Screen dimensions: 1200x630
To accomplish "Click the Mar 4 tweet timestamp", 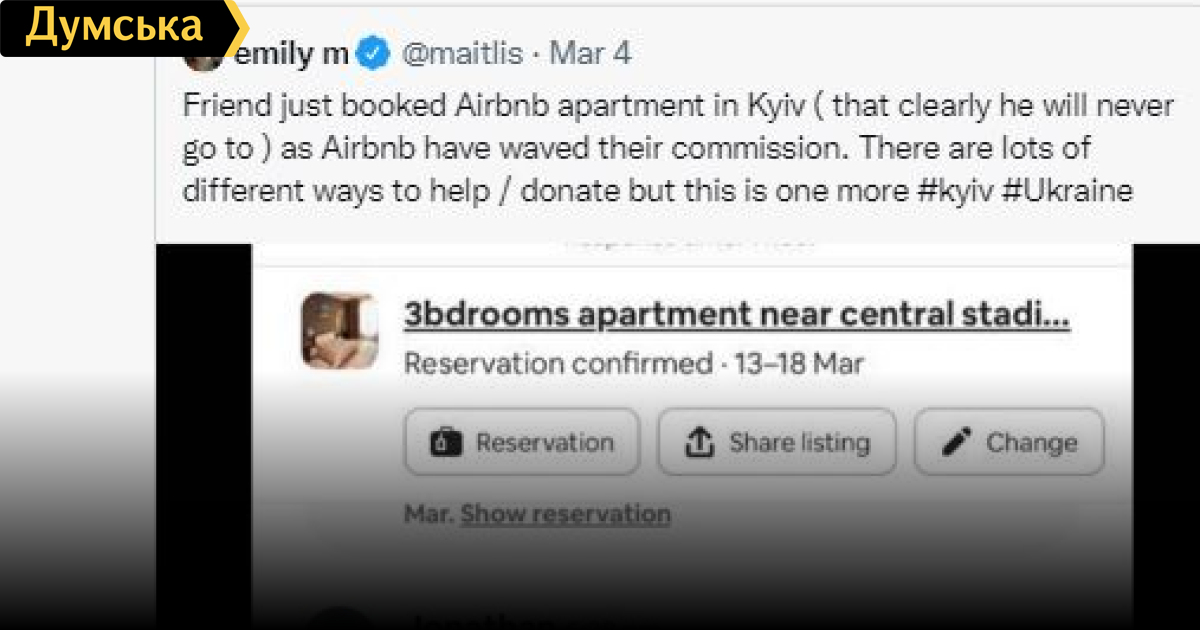I will pos(591,53).
